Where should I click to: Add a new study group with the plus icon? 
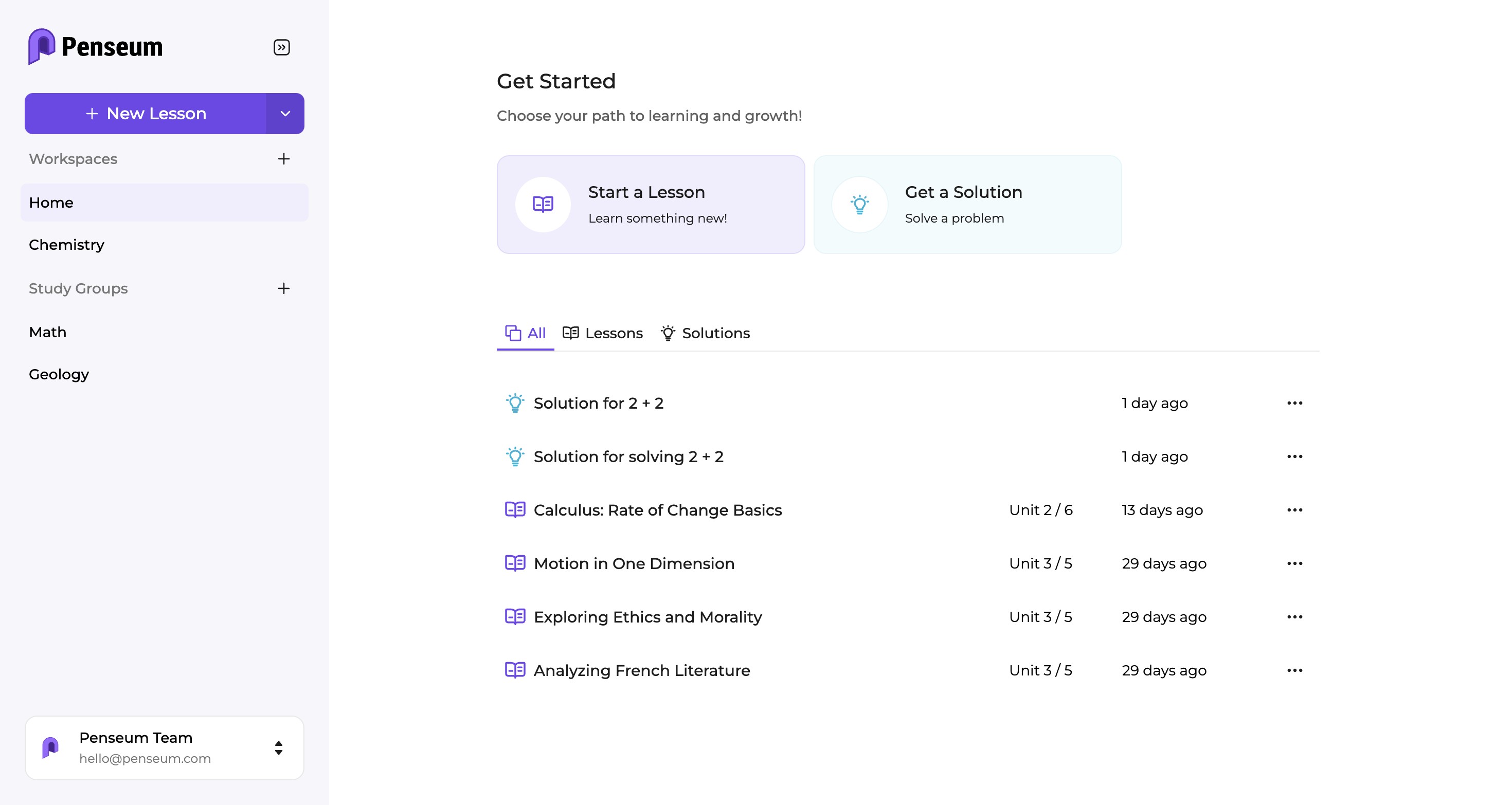pos(283,288)
